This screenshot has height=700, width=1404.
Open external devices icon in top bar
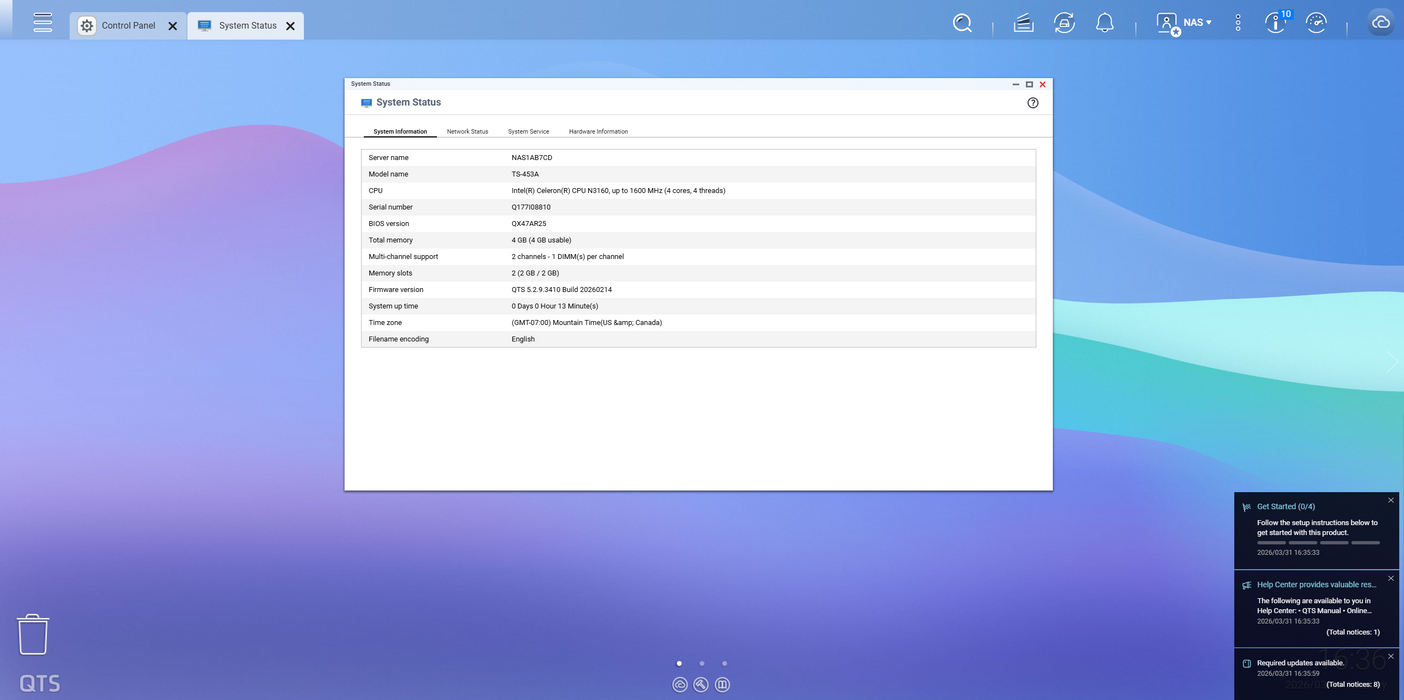pos(1064,22)
